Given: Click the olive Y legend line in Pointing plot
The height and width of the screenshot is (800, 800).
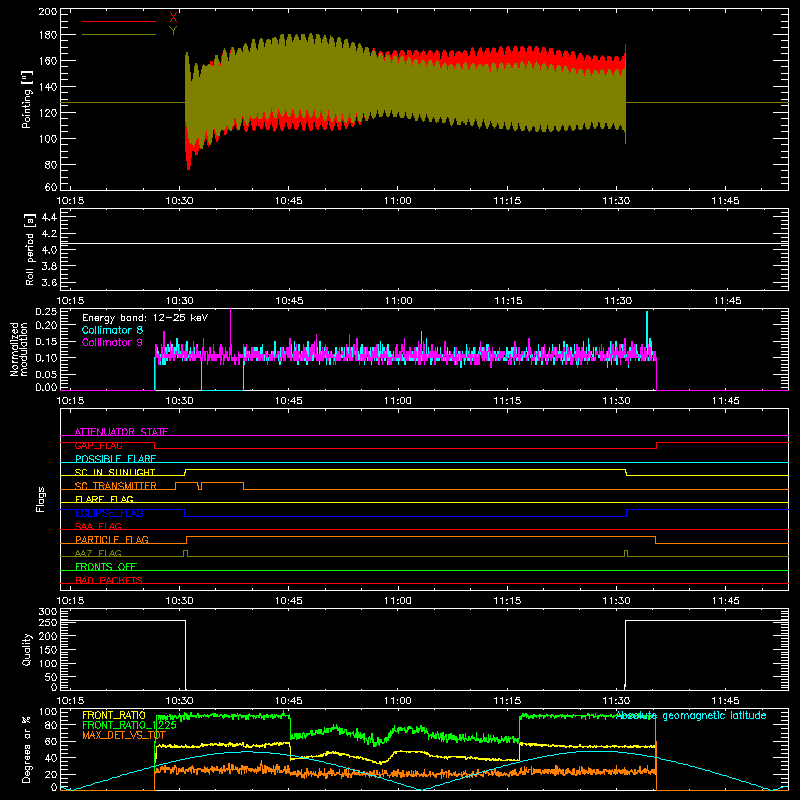Looking at the screenshot, I should (119, 35).
